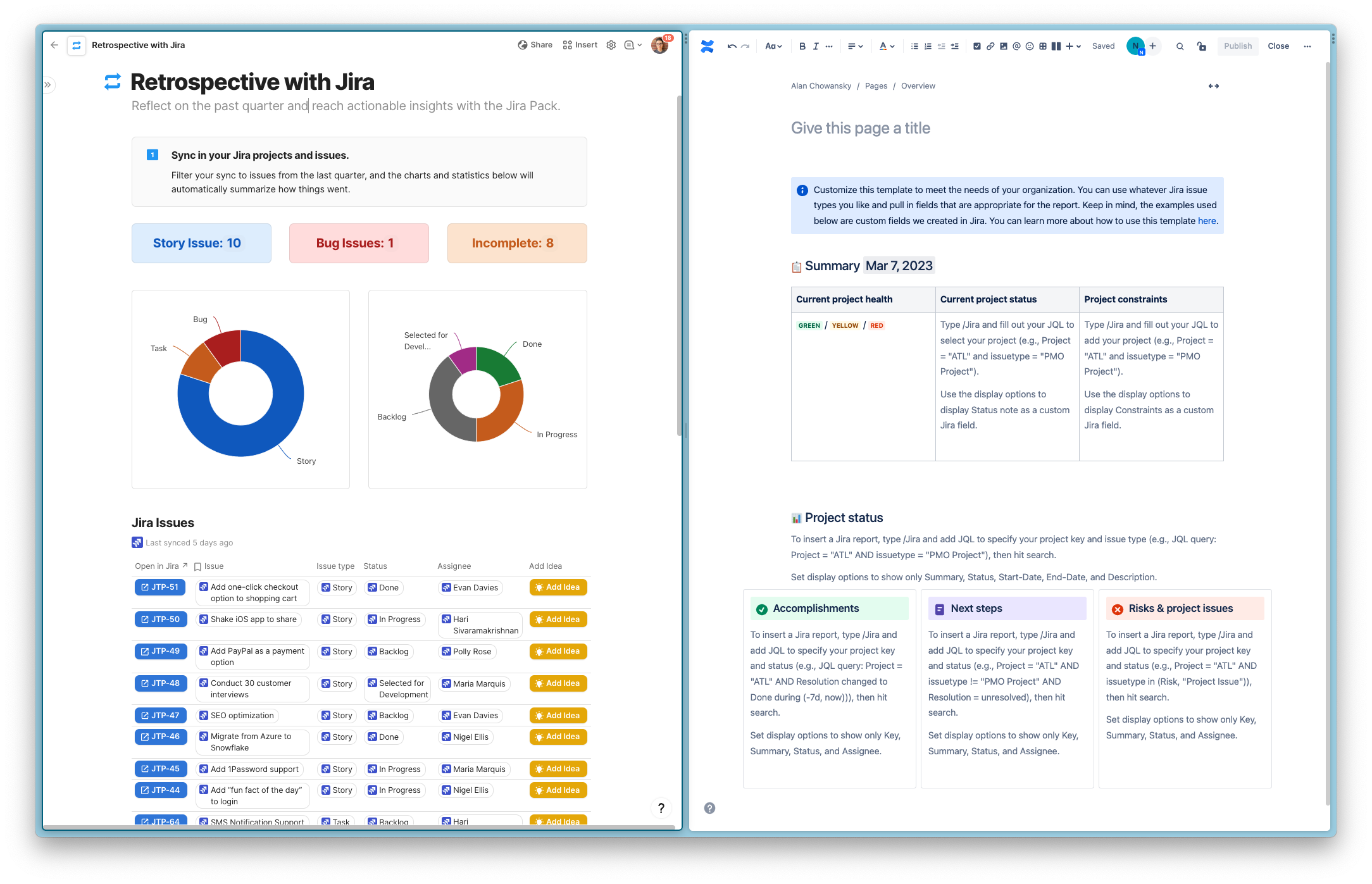Open JTP-51 issue in Jira
Screen dimensions: 1372x884
(160, 587)
